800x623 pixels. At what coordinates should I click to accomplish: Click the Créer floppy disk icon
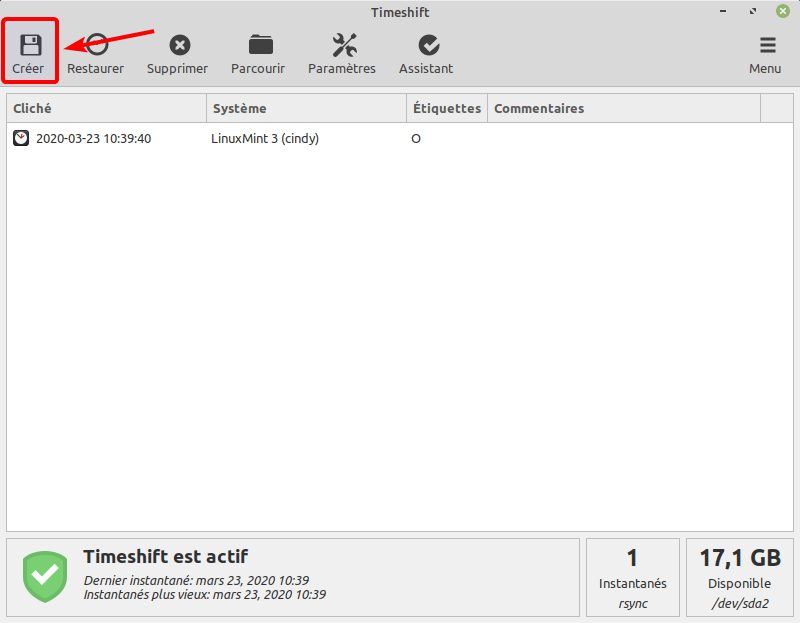click(29, 45)
